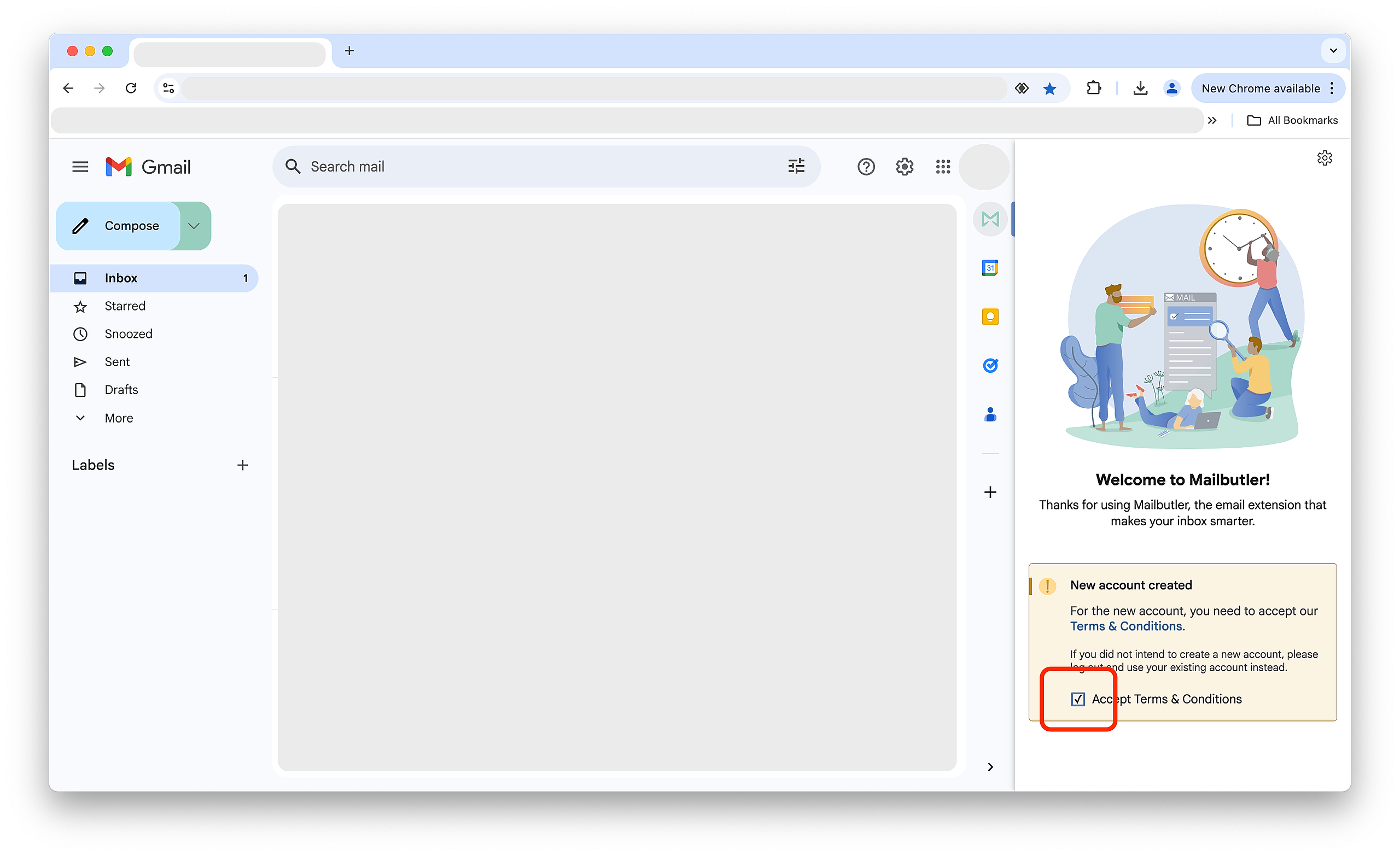Click extension icon beside bookmark star
This screenshot has height=856, width=1400.
pos(1022,88)
